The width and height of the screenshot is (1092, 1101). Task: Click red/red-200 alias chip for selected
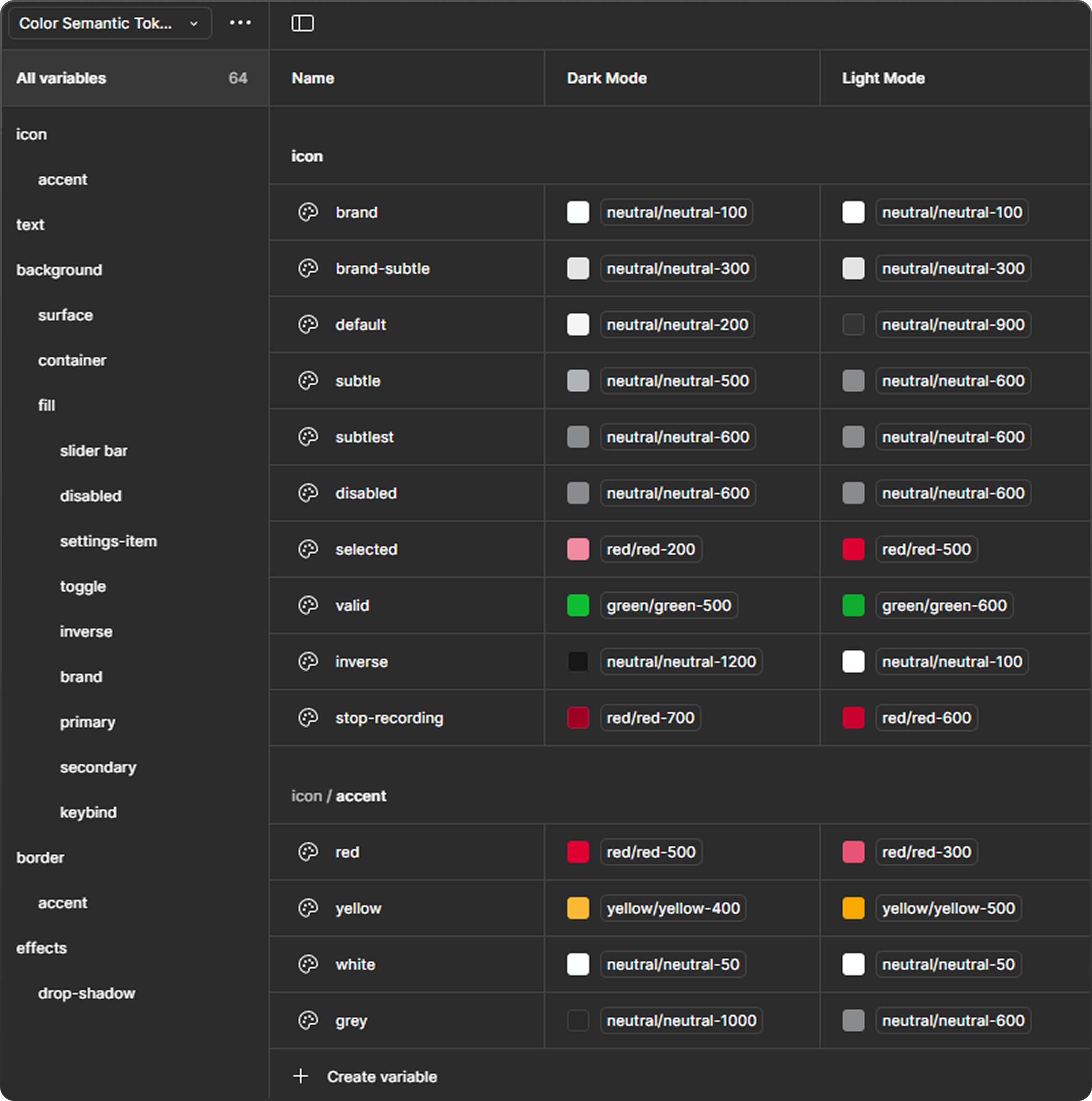point(650,550)
